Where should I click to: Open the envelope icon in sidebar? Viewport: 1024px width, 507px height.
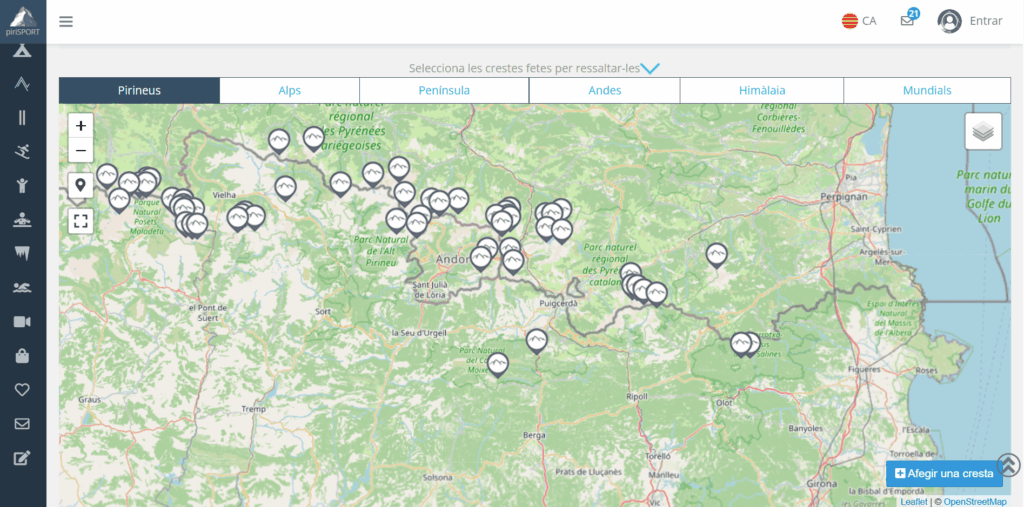(22, 424)
